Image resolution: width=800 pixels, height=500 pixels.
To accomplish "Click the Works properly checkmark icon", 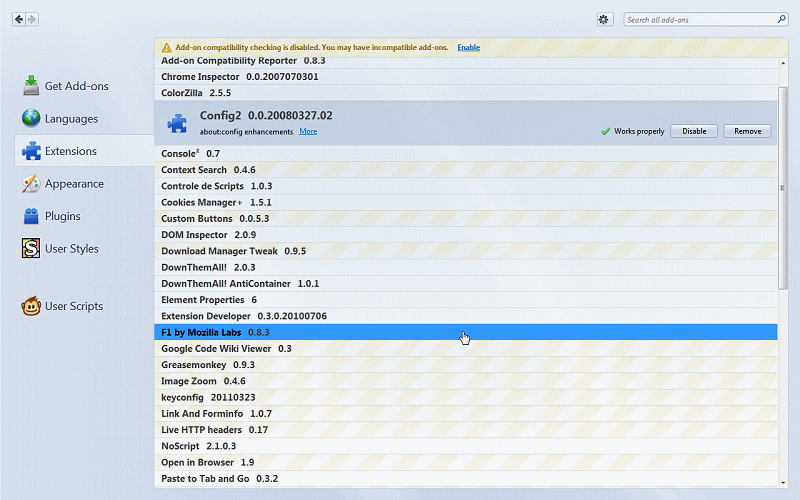I will (606, 132).
